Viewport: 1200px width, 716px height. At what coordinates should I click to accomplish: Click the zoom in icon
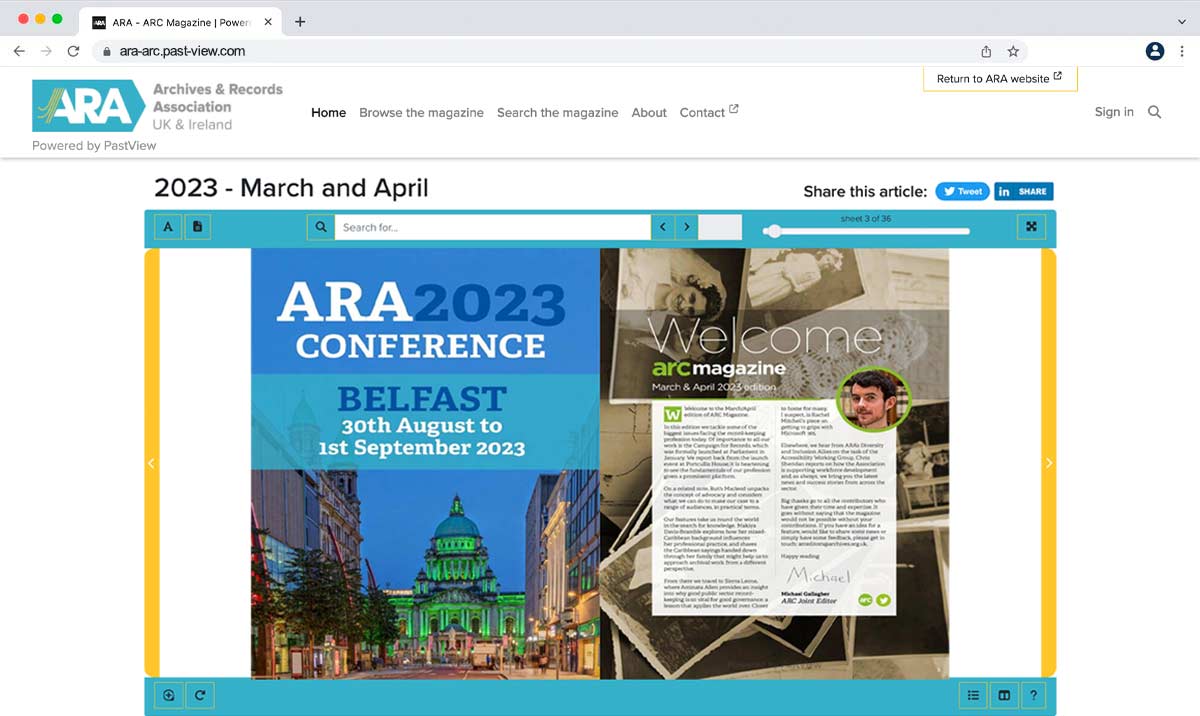[169, 695]
